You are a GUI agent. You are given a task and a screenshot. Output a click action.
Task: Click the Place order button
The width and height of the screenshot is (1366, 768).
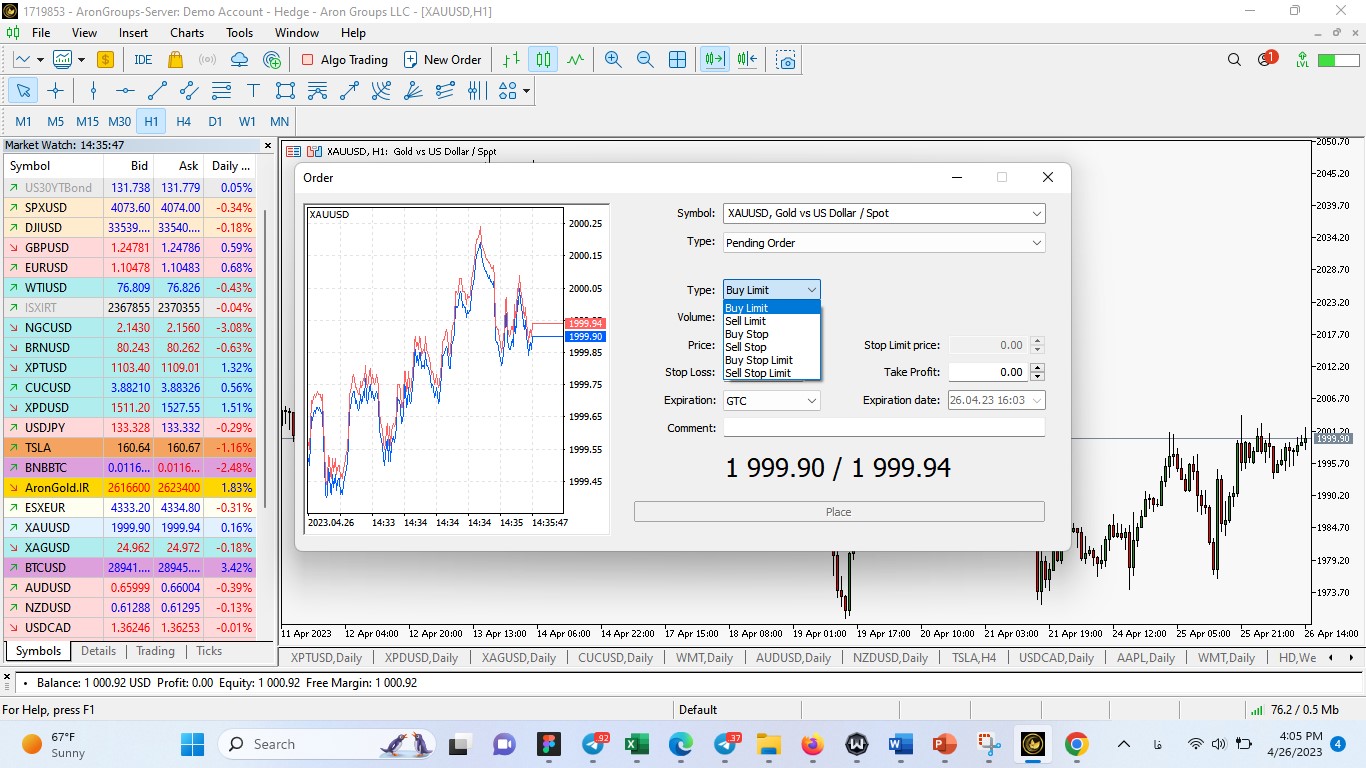point(839,512)
